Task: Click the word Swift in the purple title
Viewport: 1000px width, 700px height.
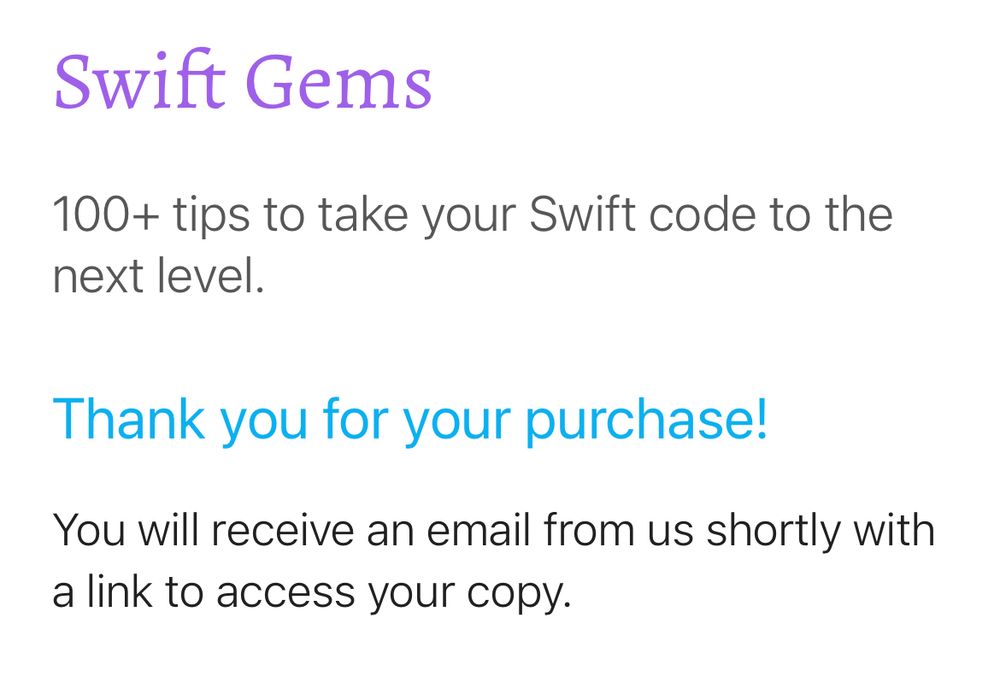Action: click(x=140, y=80)
